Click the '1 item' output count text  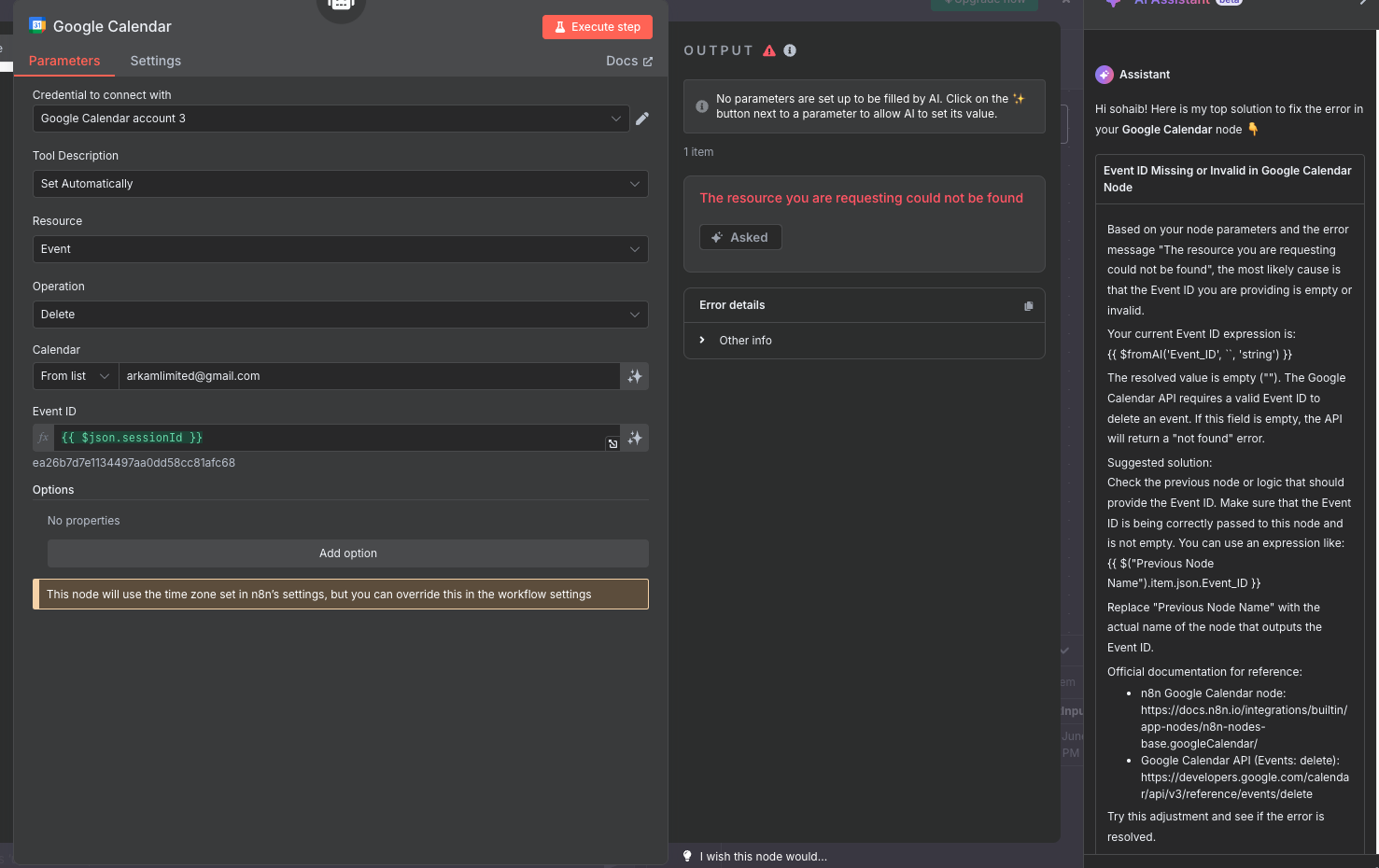point(698,152)
